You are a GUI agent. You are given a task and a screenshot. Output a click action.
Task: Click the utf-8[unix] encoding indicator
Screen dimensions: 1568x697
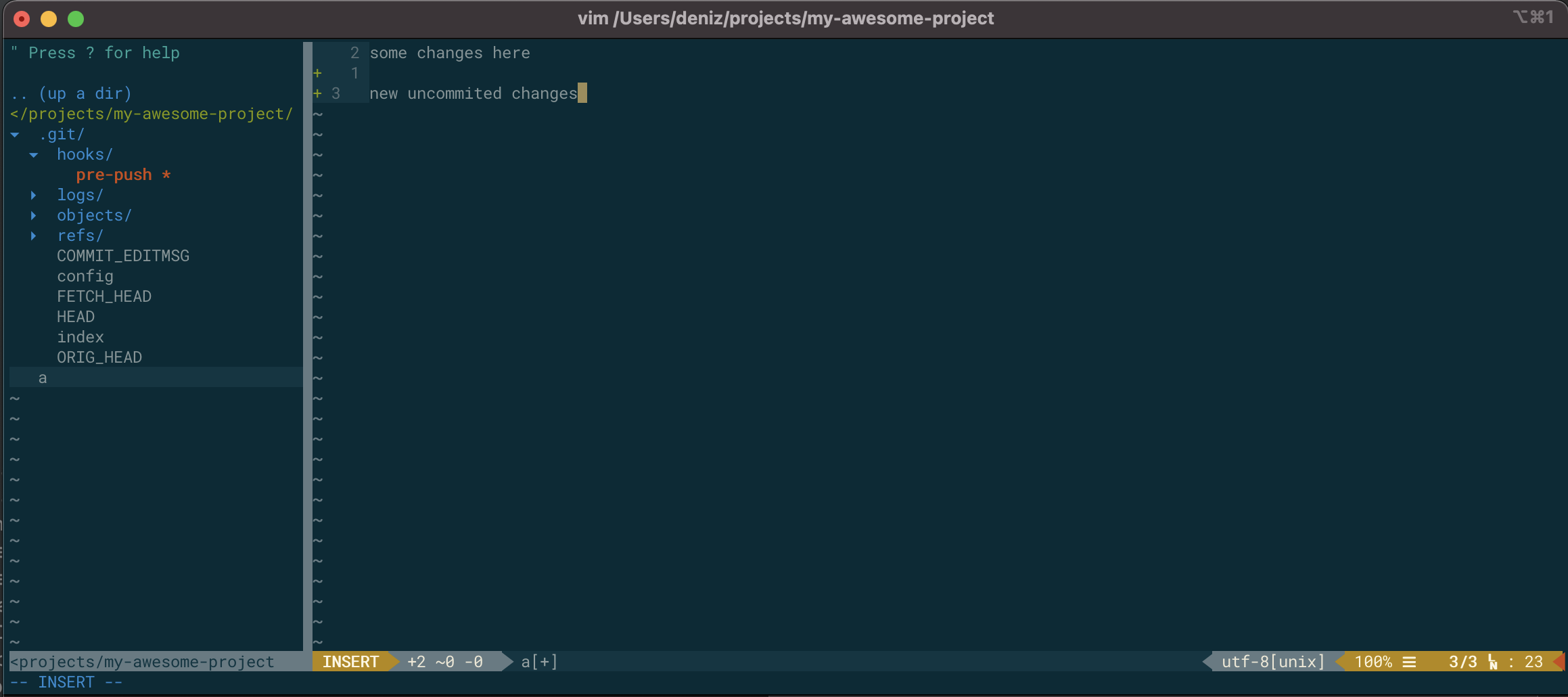(x=1270, y=662)
